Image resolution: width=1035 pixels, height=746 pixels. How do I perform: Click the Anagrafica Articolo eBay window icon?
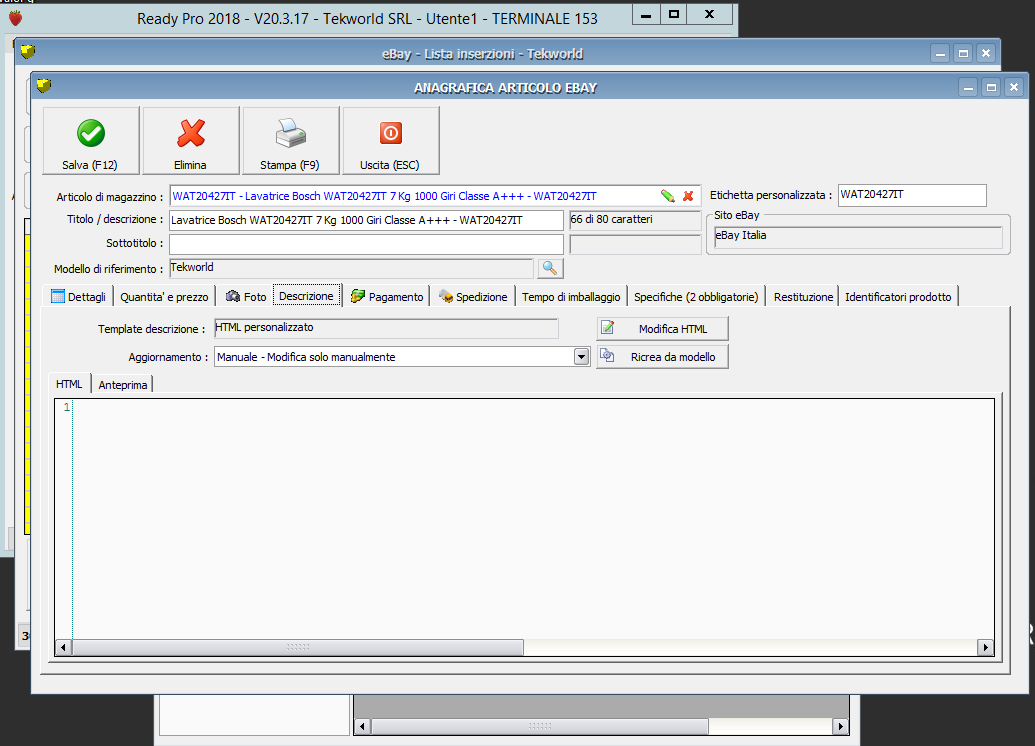[x=44, y=85]
